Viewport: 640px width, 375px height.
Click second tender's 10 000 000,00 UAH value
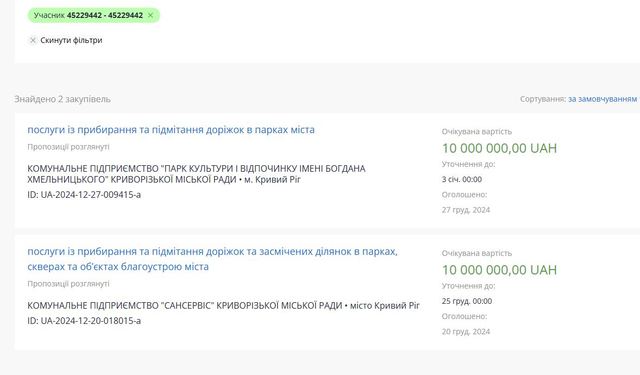point(499,270)
